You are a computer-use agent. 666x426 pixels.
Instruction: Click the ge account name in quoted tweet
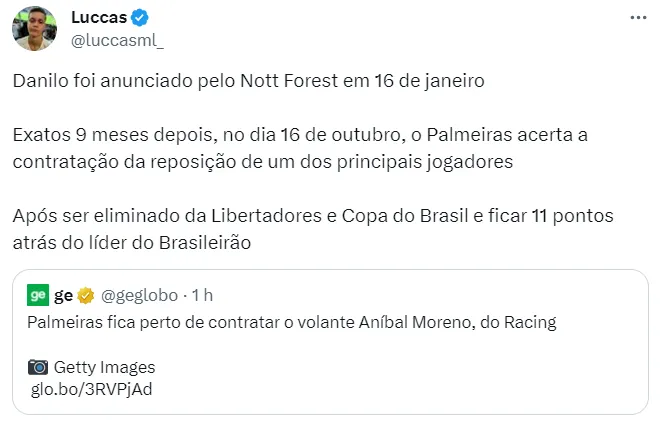(x=63, y=296)
